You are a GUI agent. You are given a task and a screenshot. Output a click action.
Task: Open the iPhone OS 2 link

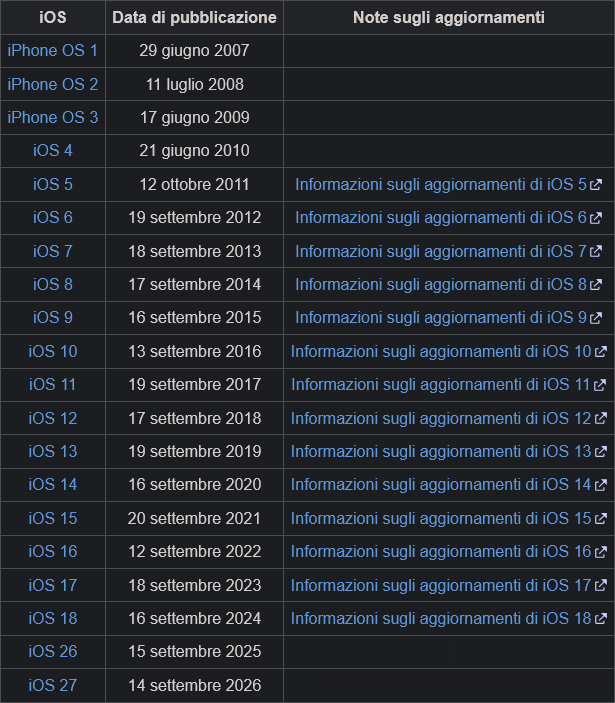(52, 84)
